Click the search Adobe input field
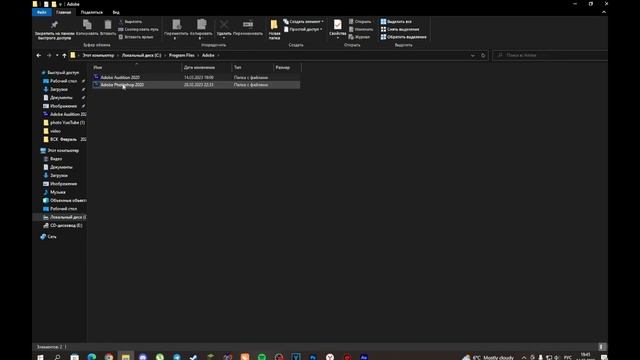Screen dimensions: 640x360 click(550, 56)
